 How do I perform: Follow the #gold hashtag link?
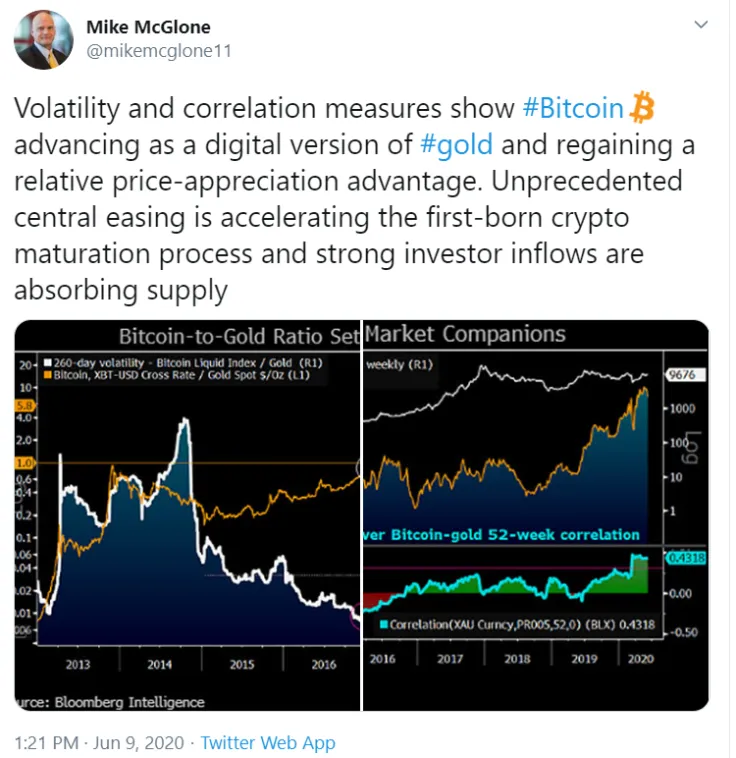click(x=457, y=145)
